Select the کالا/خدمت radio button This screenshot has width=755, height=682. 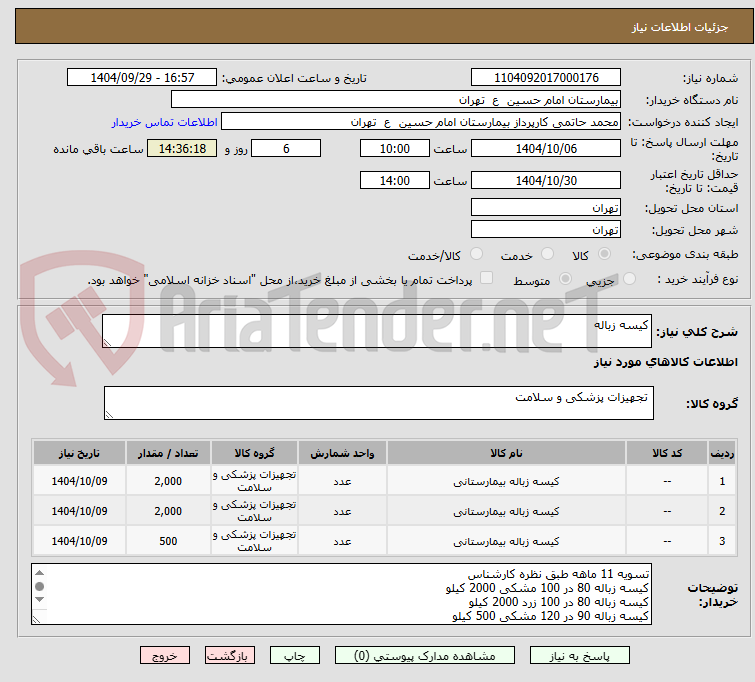pos(476,254)
